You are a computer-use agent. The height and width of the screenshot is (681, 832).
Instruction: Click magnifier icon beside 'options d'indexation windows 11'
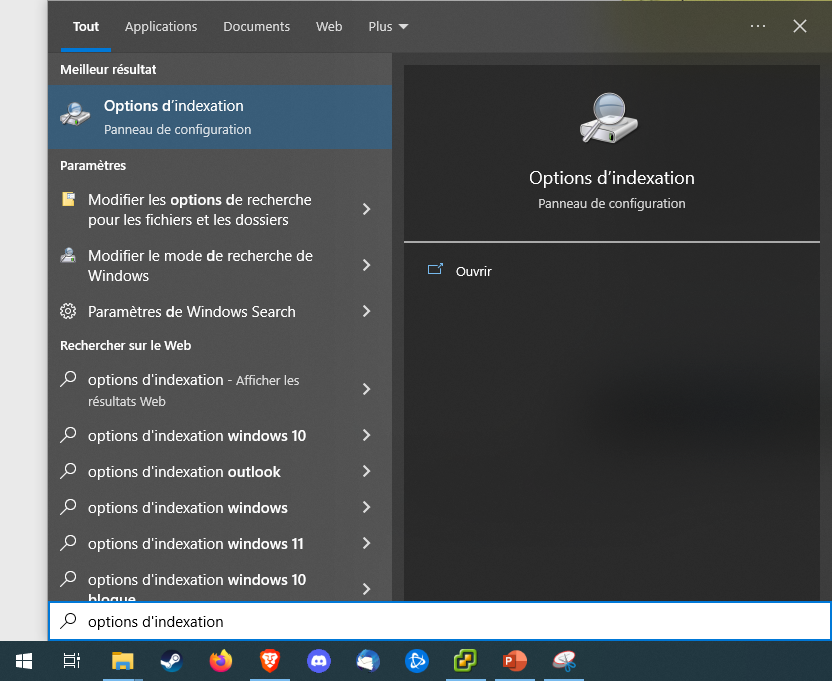point(68,543)
